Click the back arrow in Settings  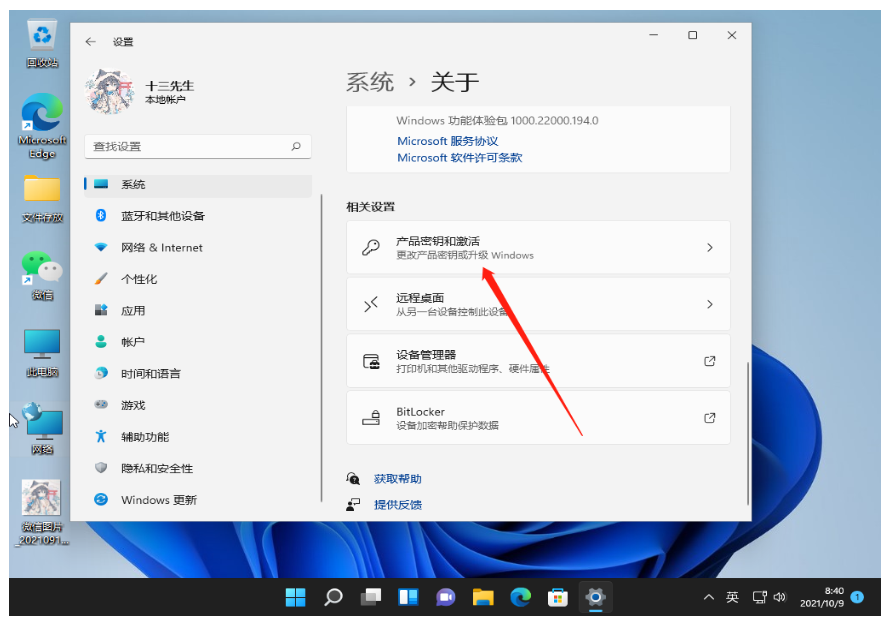tap(91, 42)
